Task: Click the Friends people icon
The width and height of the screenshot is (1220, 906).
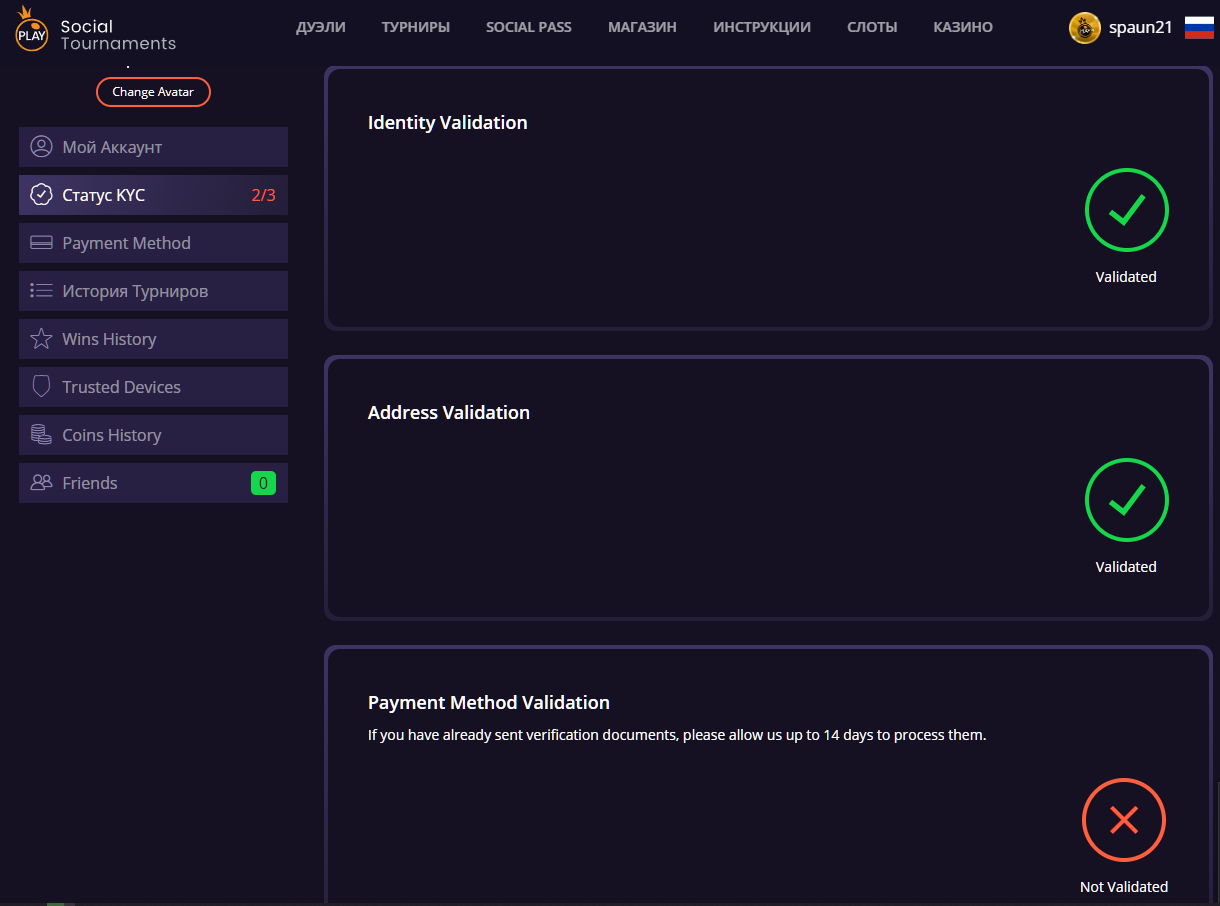Action: (41, 483)
